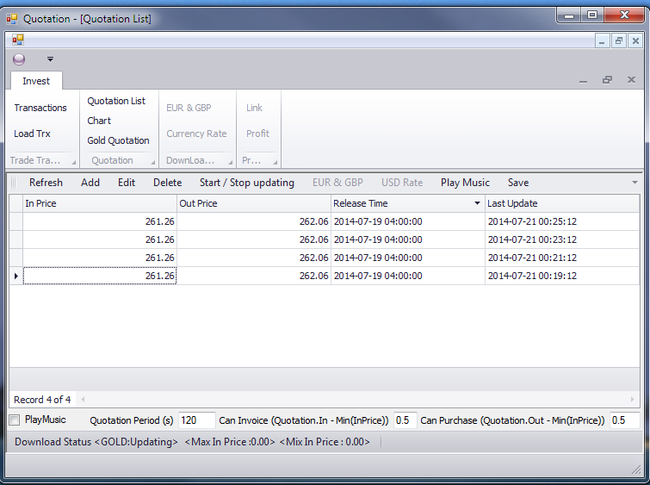Viewport: 650px width, 485px height.
Task: Sort by the In Price column header
Action: [99, 204]
